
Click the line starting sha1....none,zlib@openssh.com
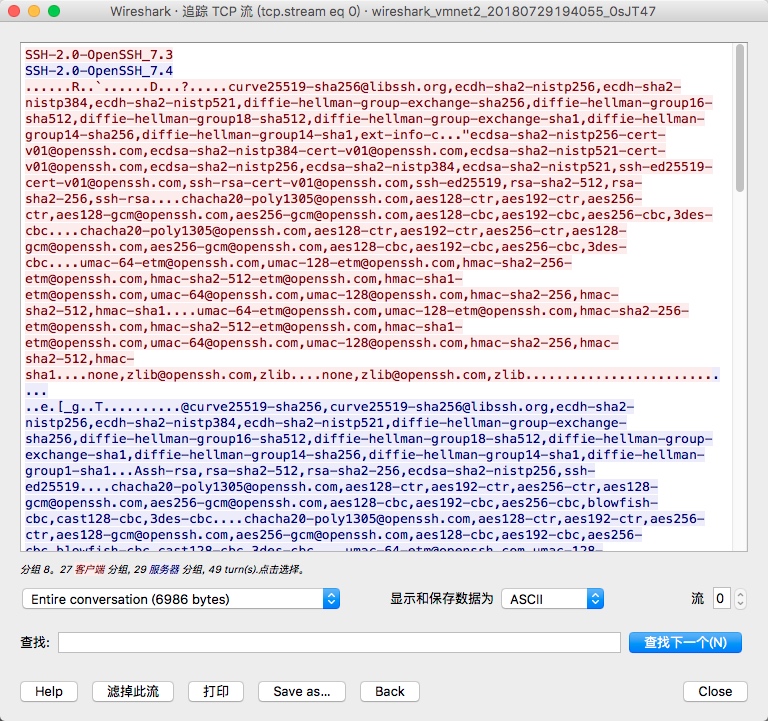[x=372, y=375]
